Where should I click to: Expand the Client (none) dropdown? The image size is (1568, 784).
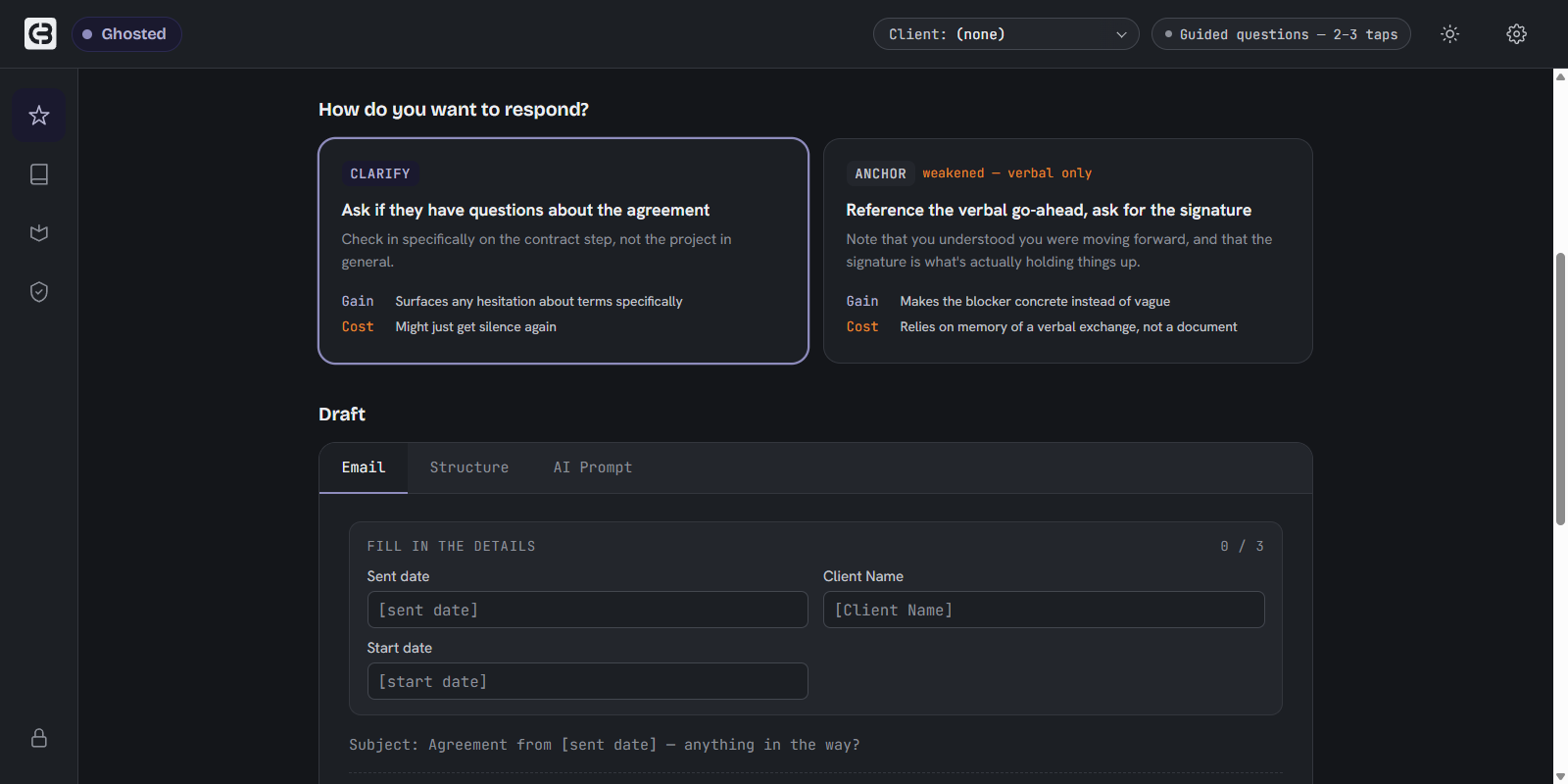1006,34
